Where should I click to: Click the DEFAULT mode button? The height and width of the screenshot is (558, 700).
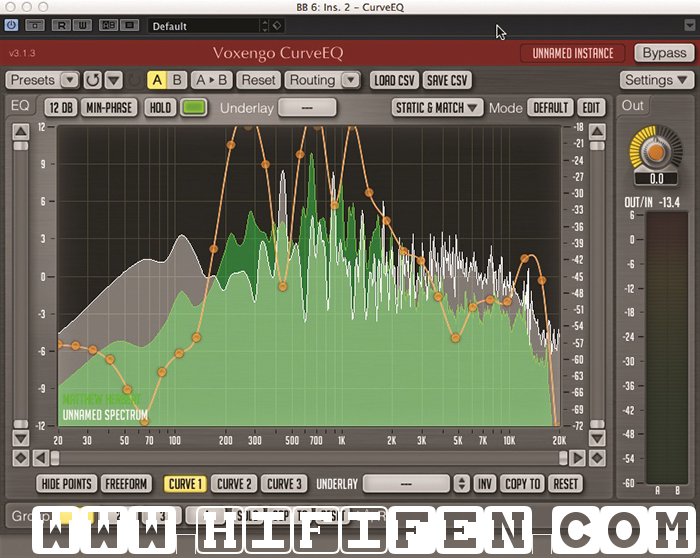[x=550, y=108]
